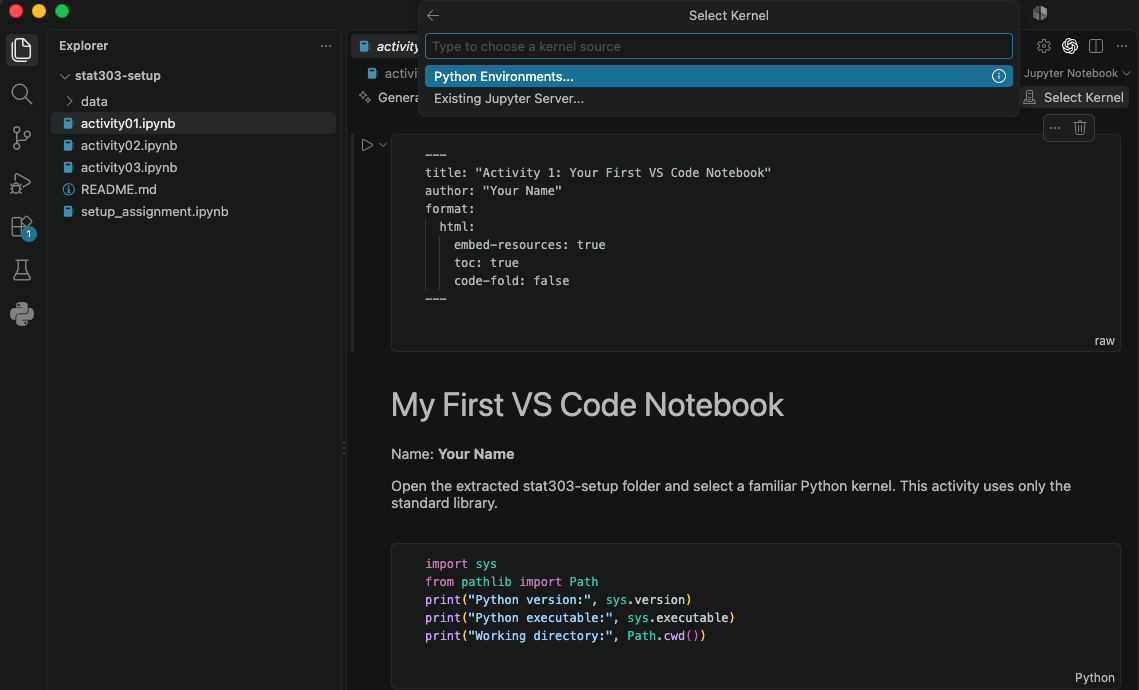1139x690 pixels.
Task: Split the editor right
Action: 1096,46
